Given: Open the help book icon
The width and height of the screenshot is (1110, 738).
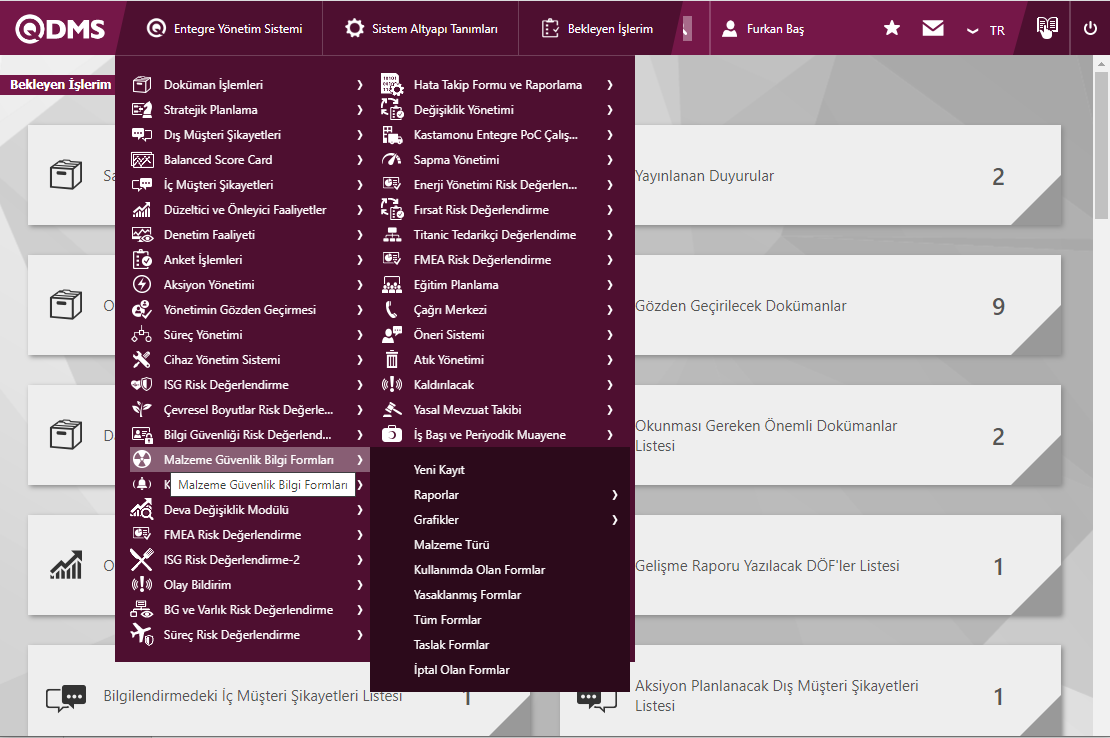Looking at the screenshot, I should tap(1046, 28).
